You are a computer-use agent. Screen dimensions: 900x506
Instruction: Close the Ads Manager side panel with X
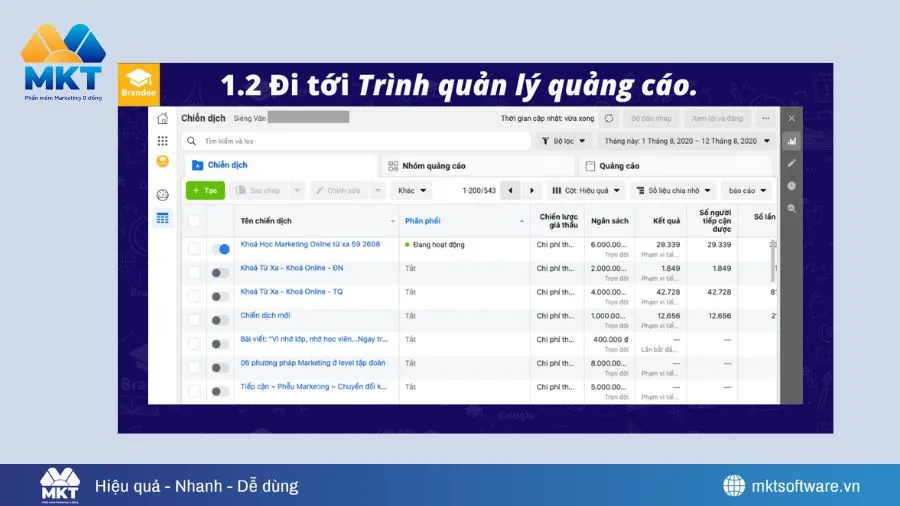(792, 118)
